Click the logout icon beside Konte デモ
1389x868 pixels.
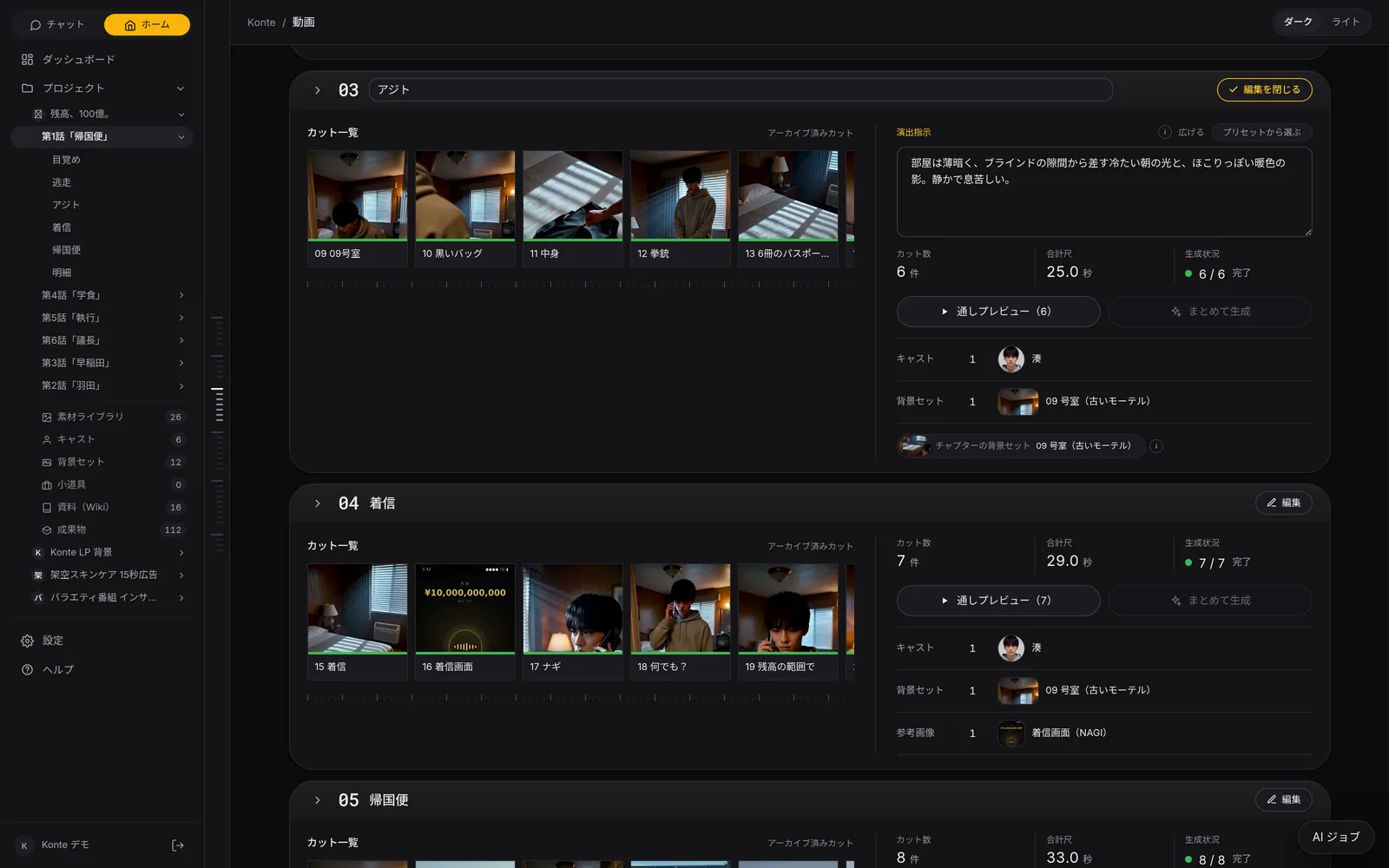tap(178, 845)
